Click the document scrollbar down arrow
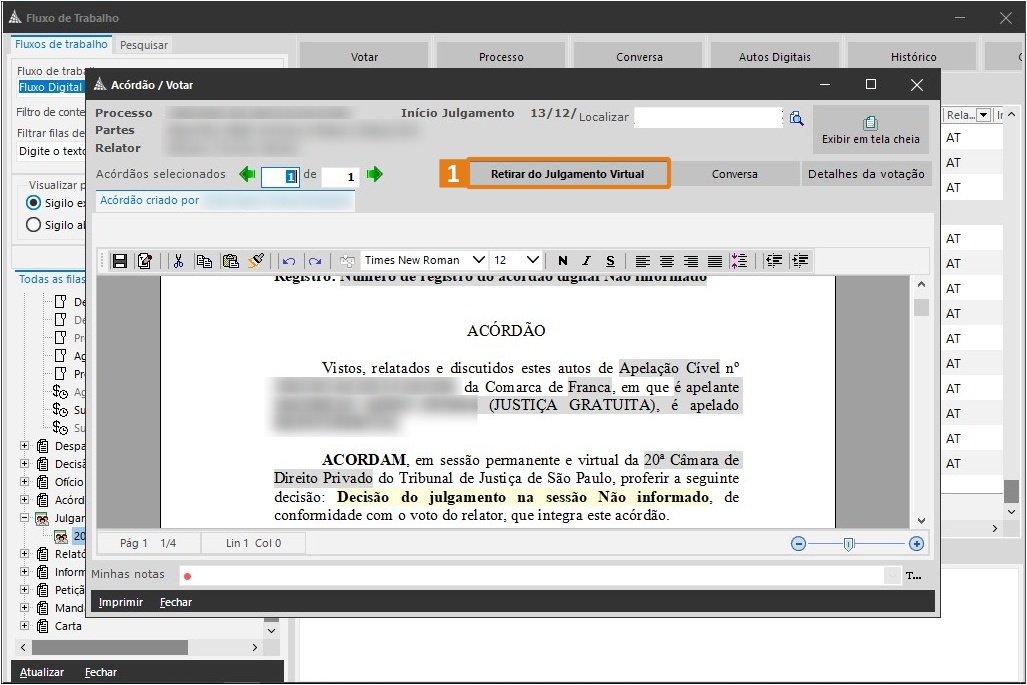This screenshot has width=1027, height=685. click(x=922, y=521)
